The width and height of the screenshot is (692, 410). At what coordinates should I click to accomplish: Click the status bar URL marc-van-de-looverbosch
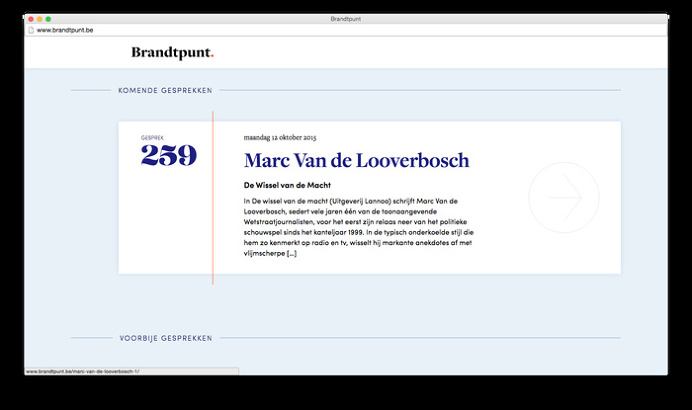pyautogui.click(x=83, y=372)
